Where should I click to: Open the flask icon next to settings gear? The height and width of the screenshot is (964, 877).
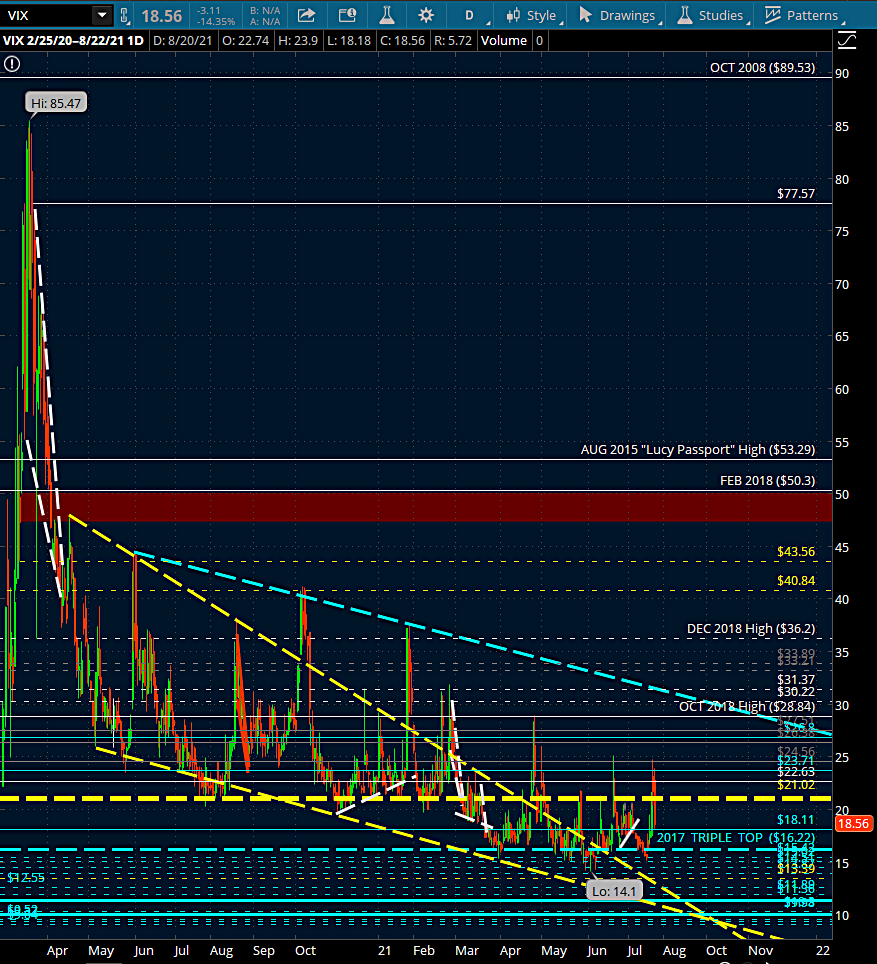click(386, 15)
